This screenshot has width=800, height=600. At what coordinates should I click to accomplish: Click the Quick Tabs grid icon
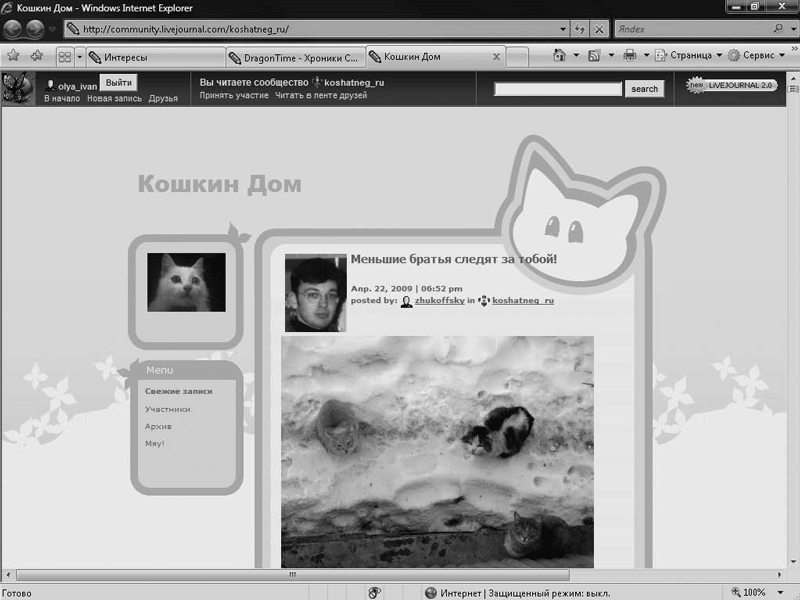pyautogui.click(x=65, y=56)
